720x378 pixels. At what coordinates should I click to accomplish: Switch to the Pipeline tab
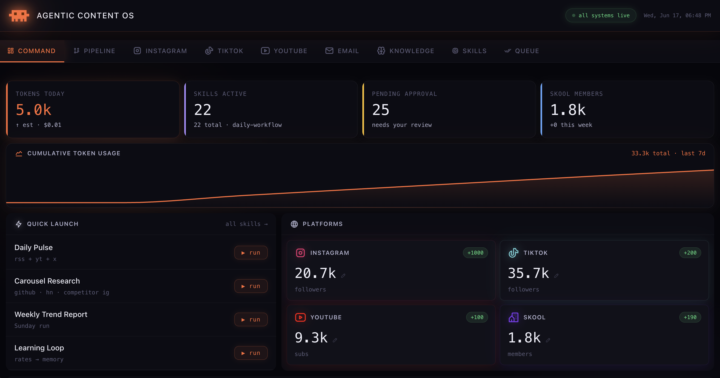[94, 51]
